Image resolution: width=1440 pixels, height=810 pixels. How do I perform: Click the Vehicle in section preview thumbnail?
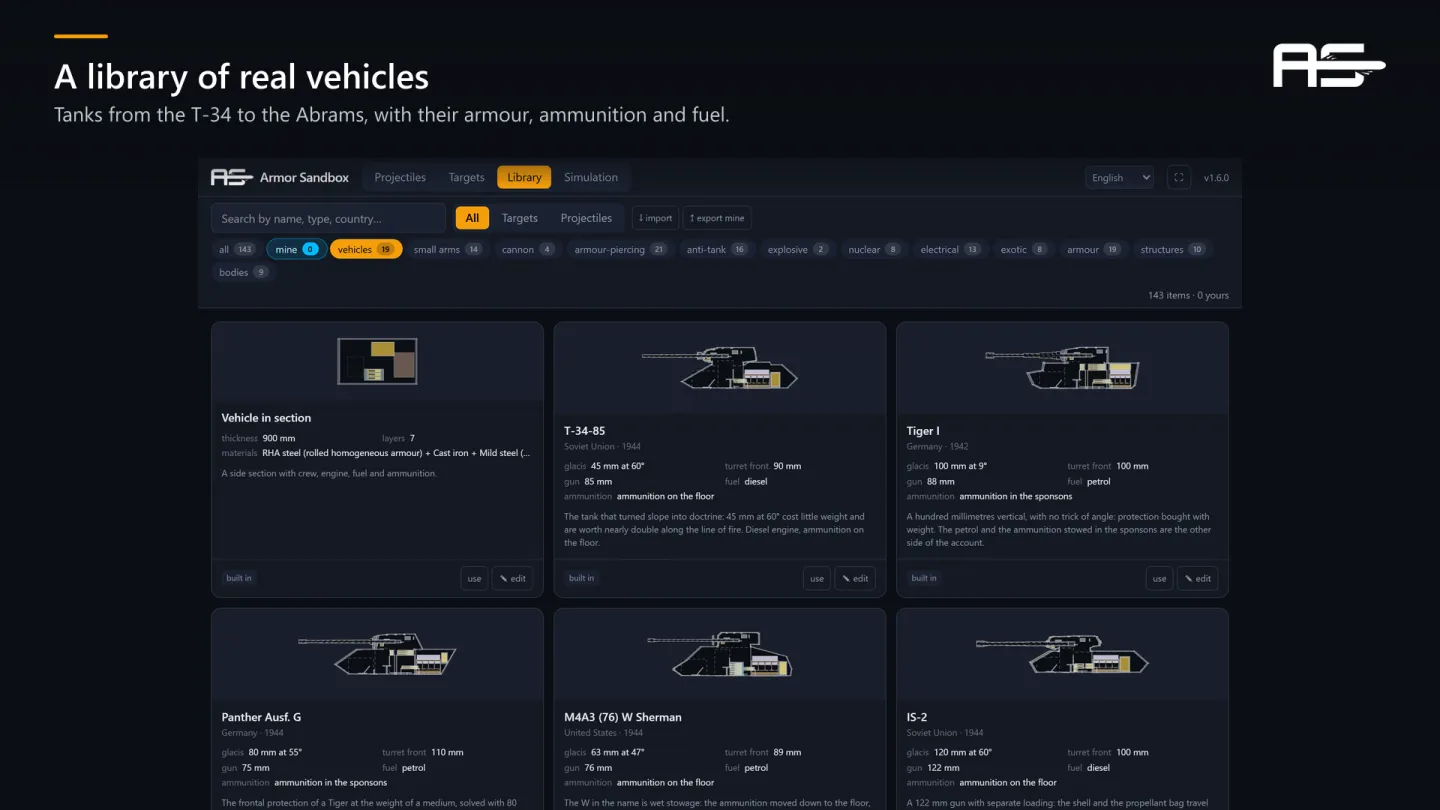(x=377, y=361)
